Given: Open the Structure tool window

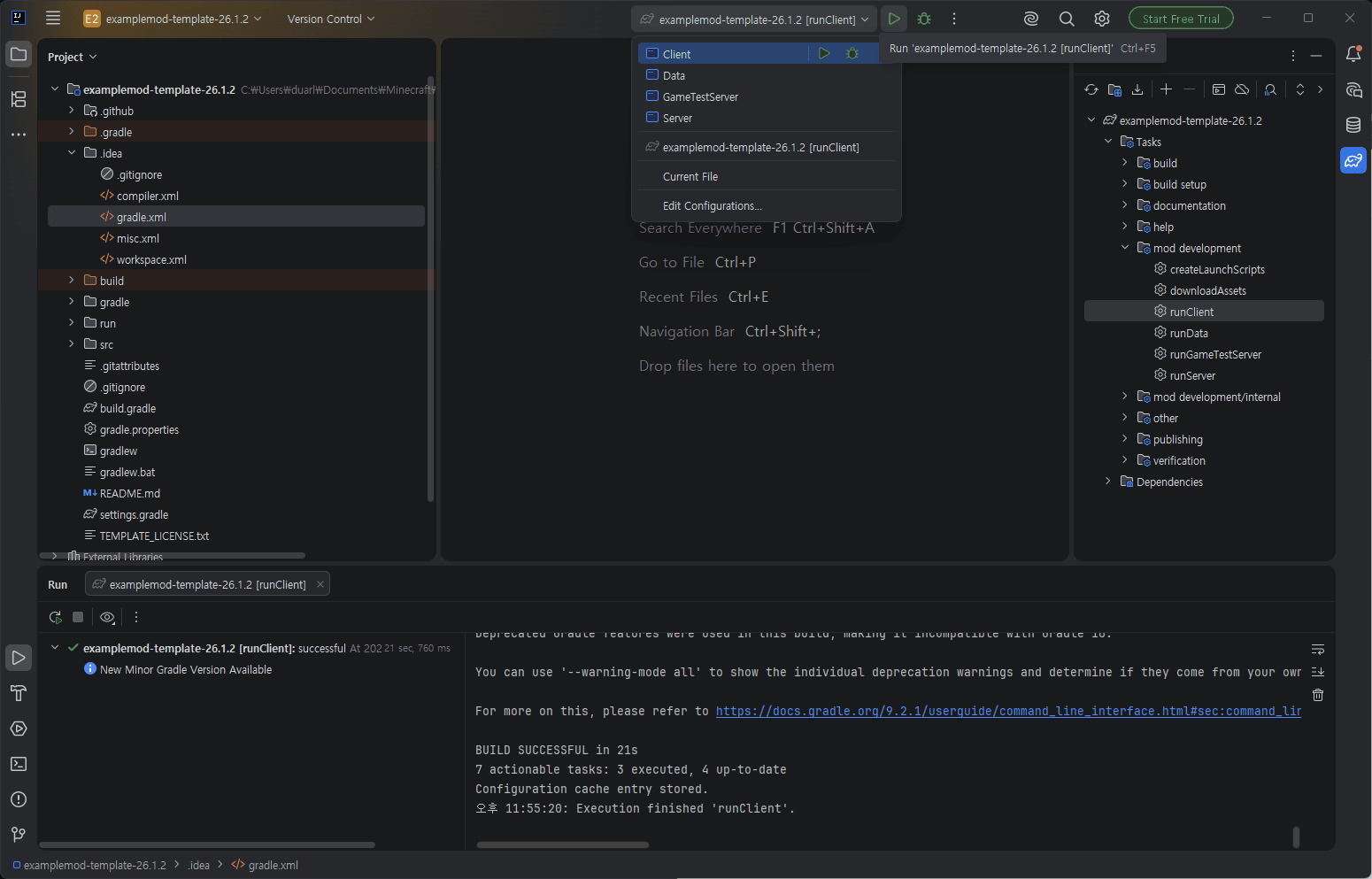Looking at the screenshot, I should 19,98.
